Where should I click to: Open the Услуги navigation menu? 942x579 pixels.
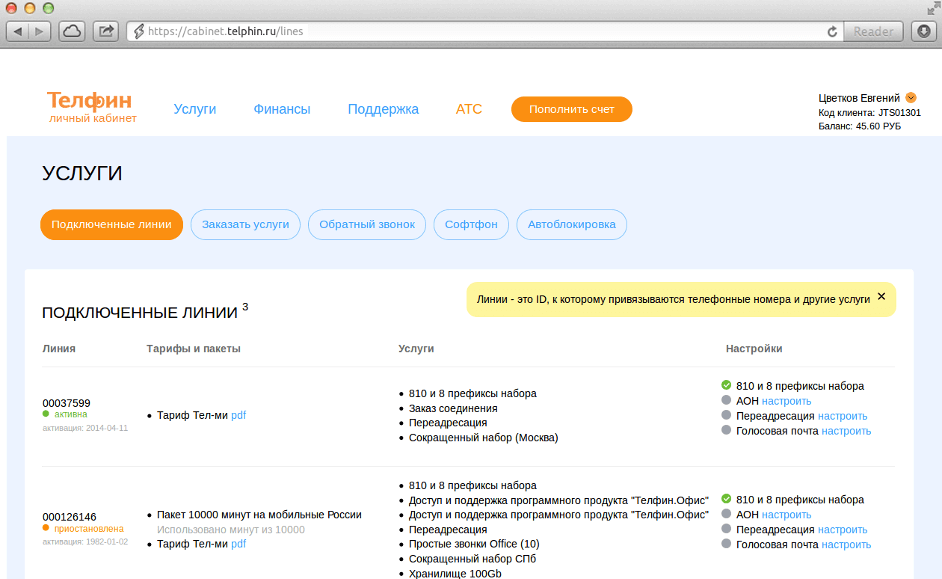pos(194,109)
